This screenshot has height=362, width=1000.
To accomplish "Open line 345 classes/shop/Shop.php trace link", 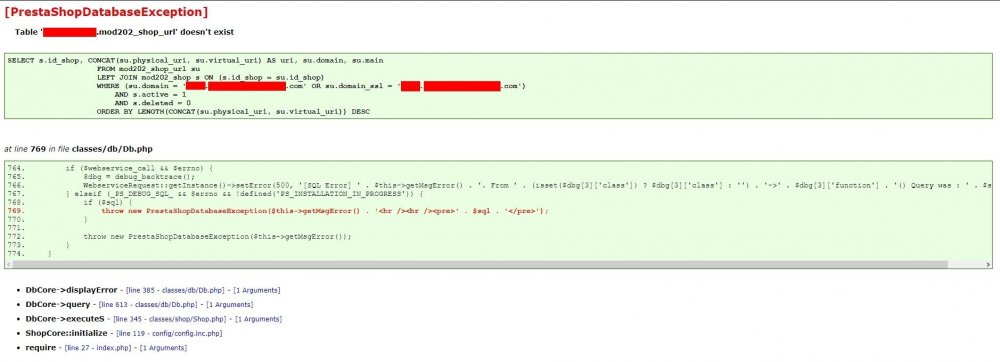I will [x=169, y=319].
